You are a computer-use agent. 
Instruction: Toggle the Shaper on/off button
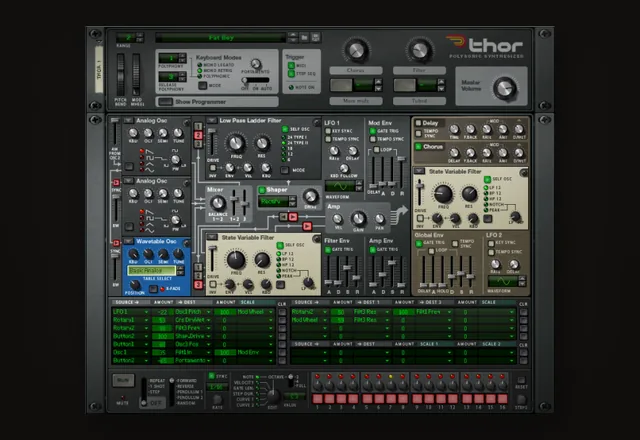point(262,190)
